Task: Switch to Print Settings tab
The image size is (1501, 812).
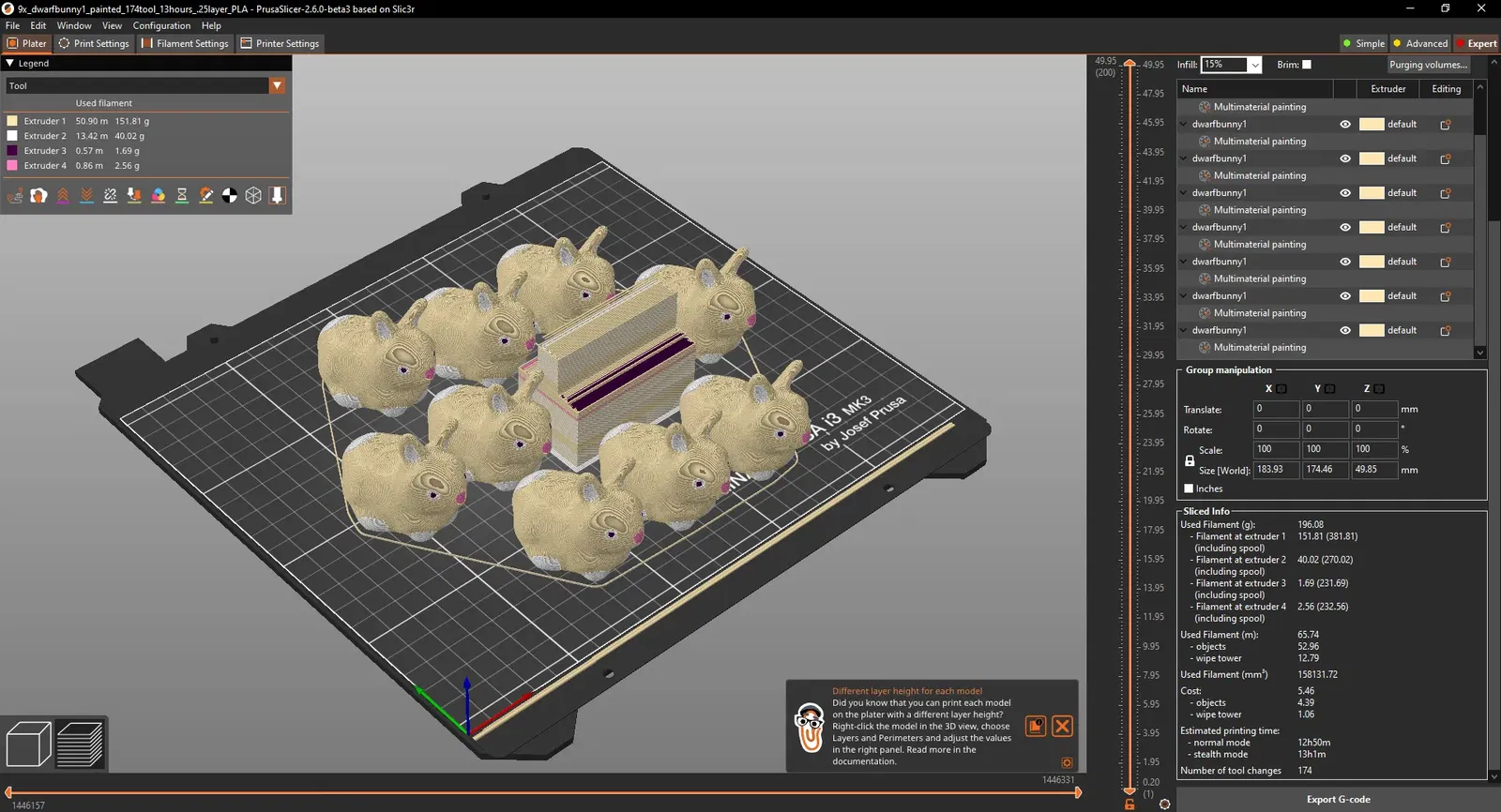Action: [94, 43]
